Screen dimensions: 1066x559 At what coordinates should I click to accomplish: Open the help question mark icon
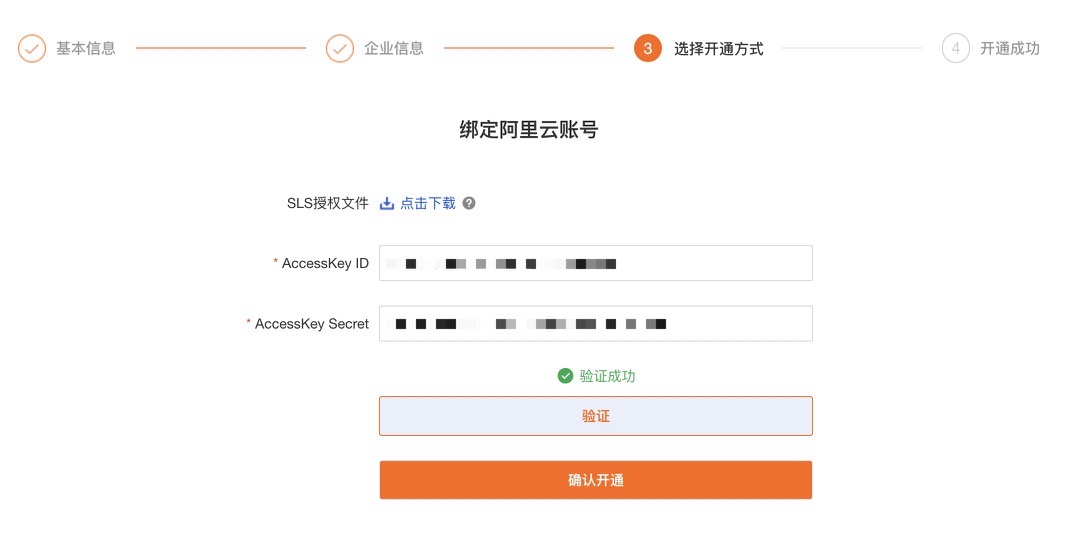469,203
